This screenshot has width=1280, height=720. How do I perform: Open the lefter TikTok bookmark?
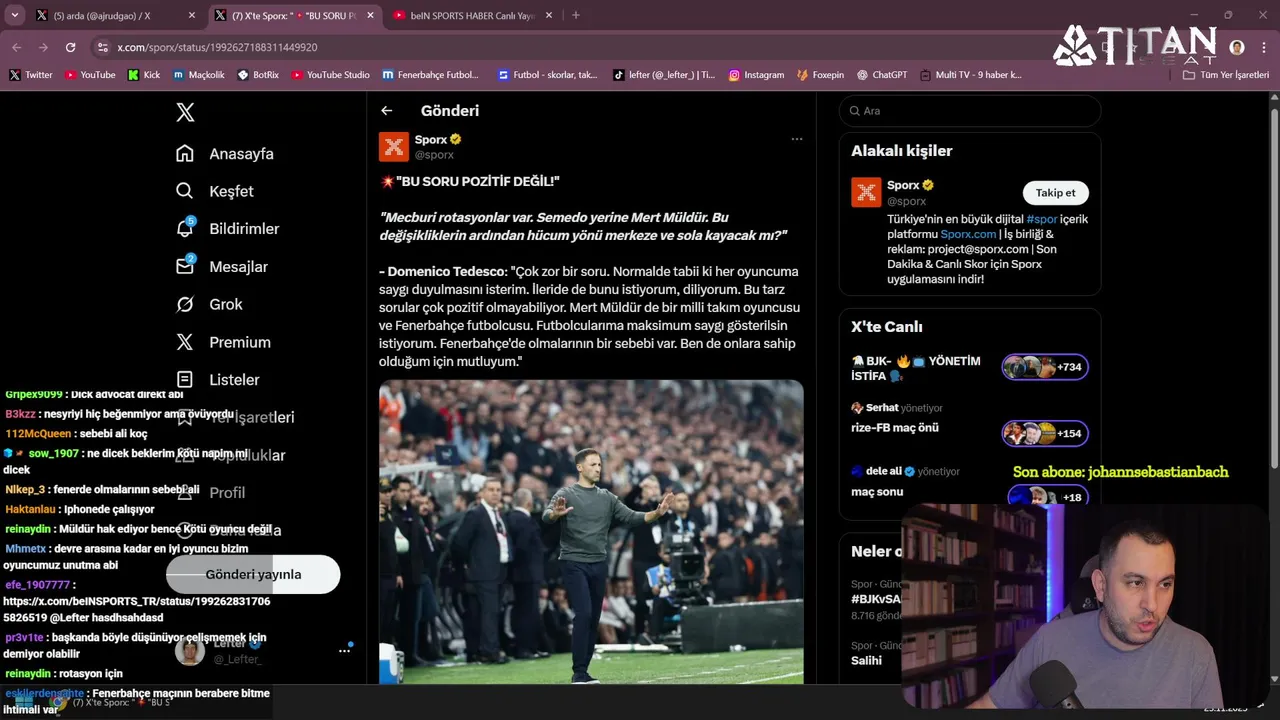(x=664, y=75)
